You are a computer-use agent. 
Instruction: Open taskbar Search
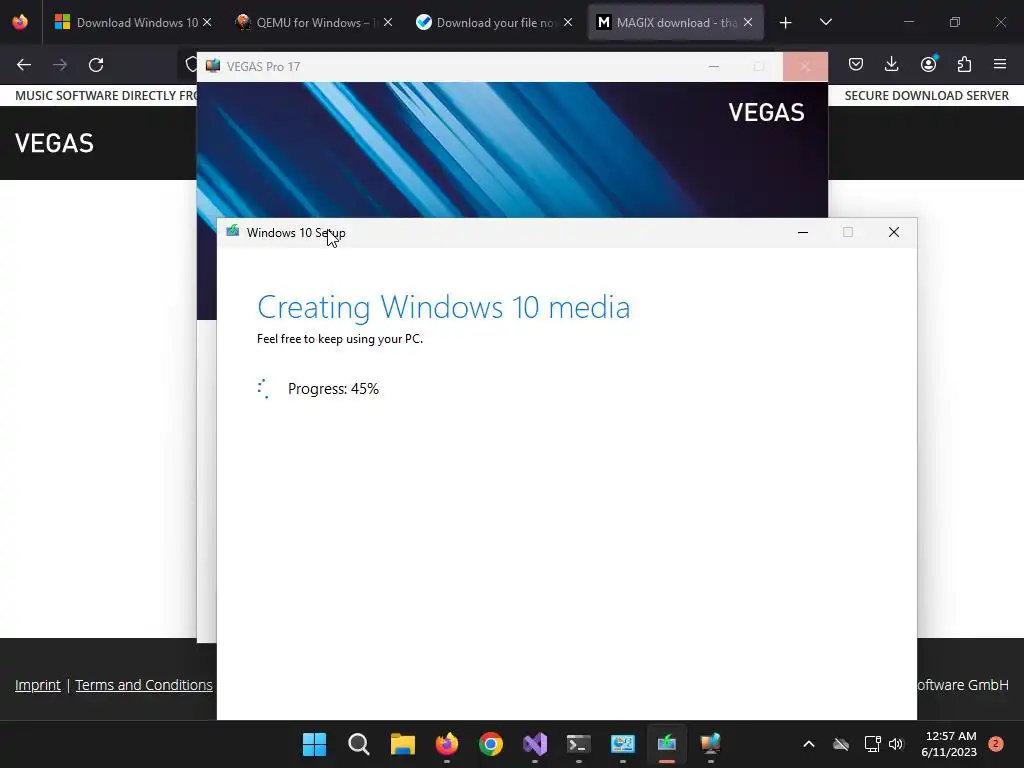coord(359,744)
